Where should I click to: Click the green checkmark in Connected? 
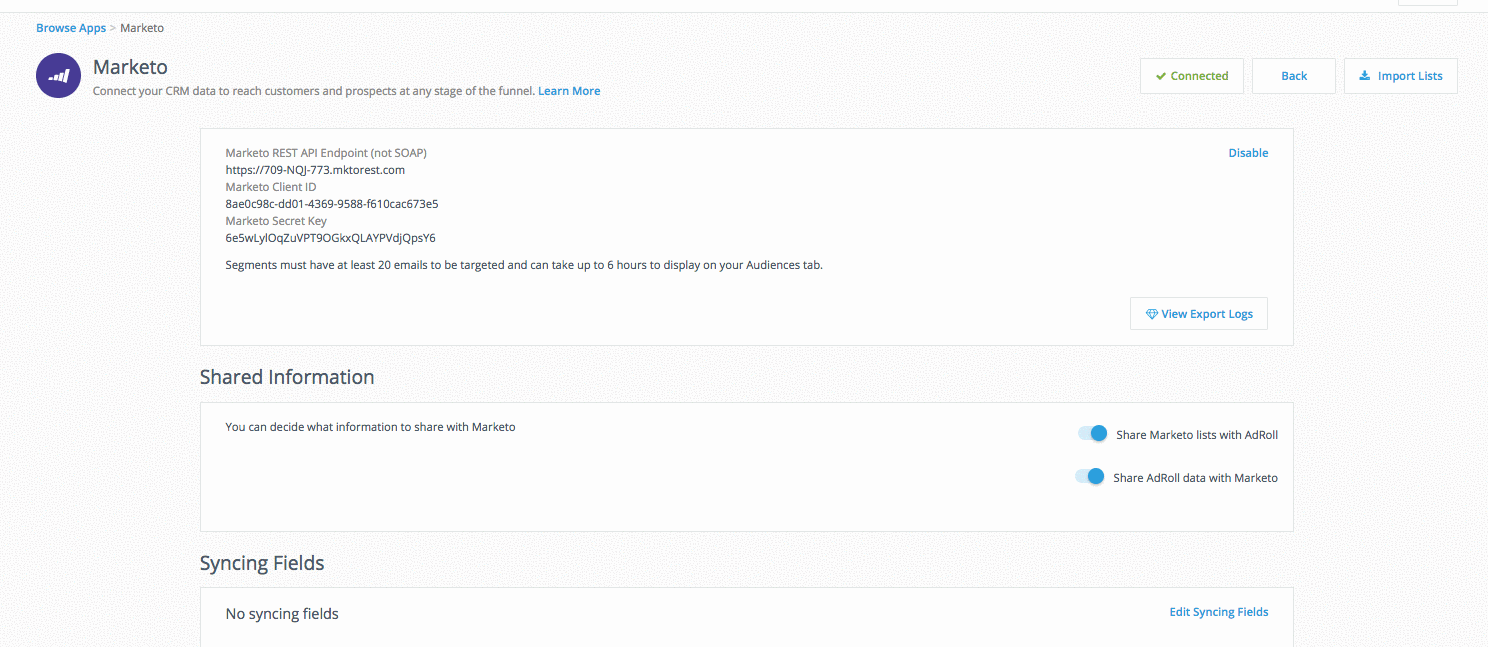(1160, 76)
